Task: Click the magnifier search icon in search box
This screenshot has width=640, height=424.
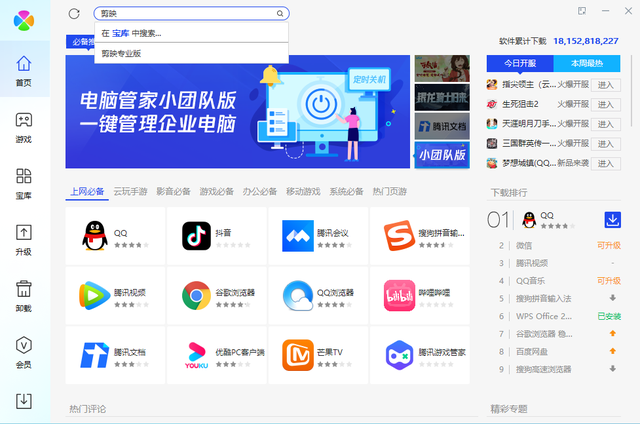Action: point(280,13)
